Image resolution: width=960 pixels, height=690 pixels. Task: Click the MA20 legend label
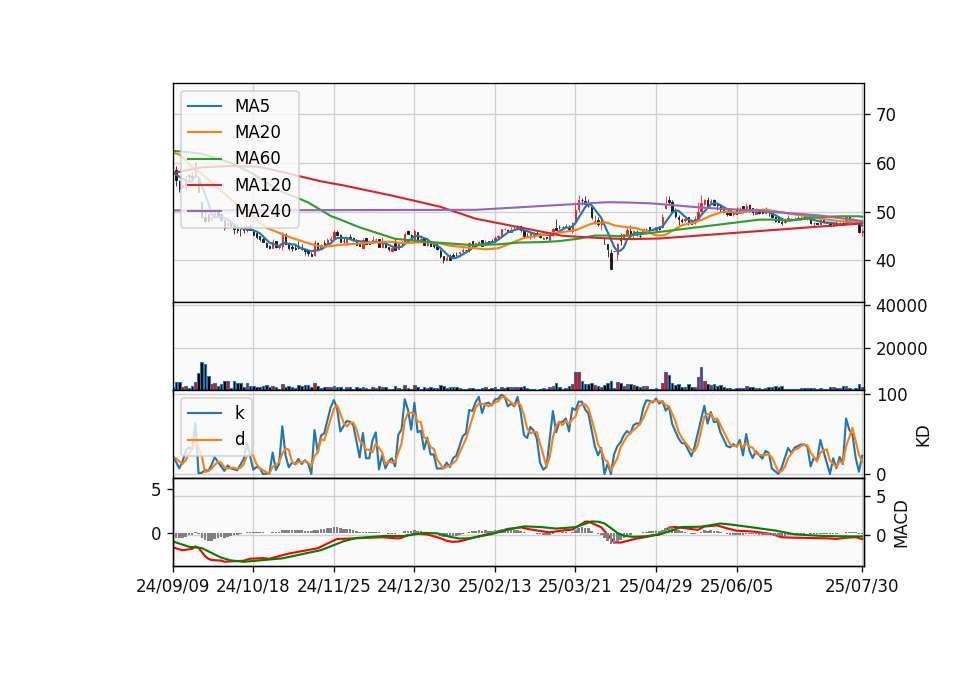(x=257, y=132)
